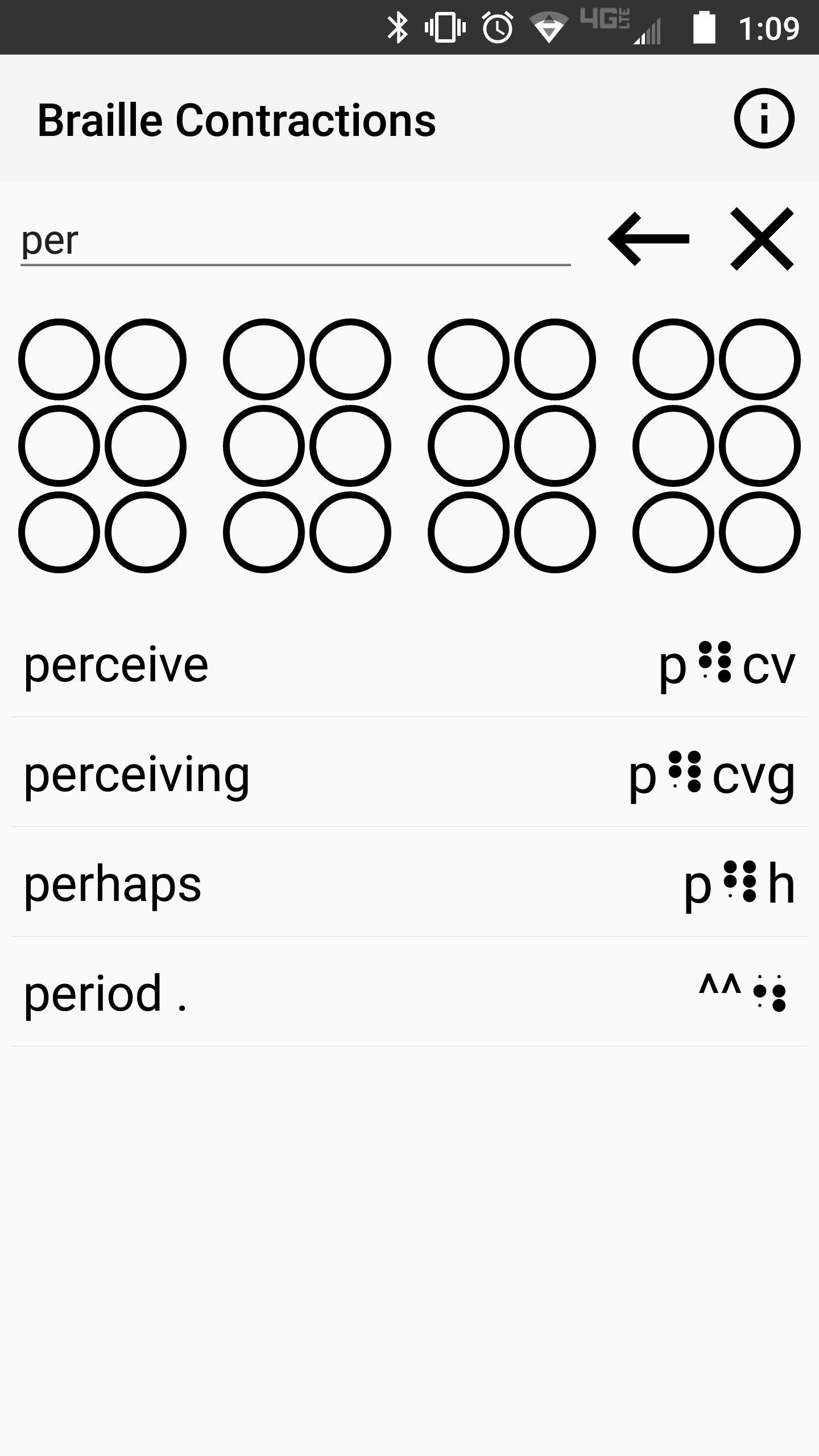This screenshot has width=819, height=1456.
Task: Toggle top-left dot of third braille cell
Action: click(469, 359)
